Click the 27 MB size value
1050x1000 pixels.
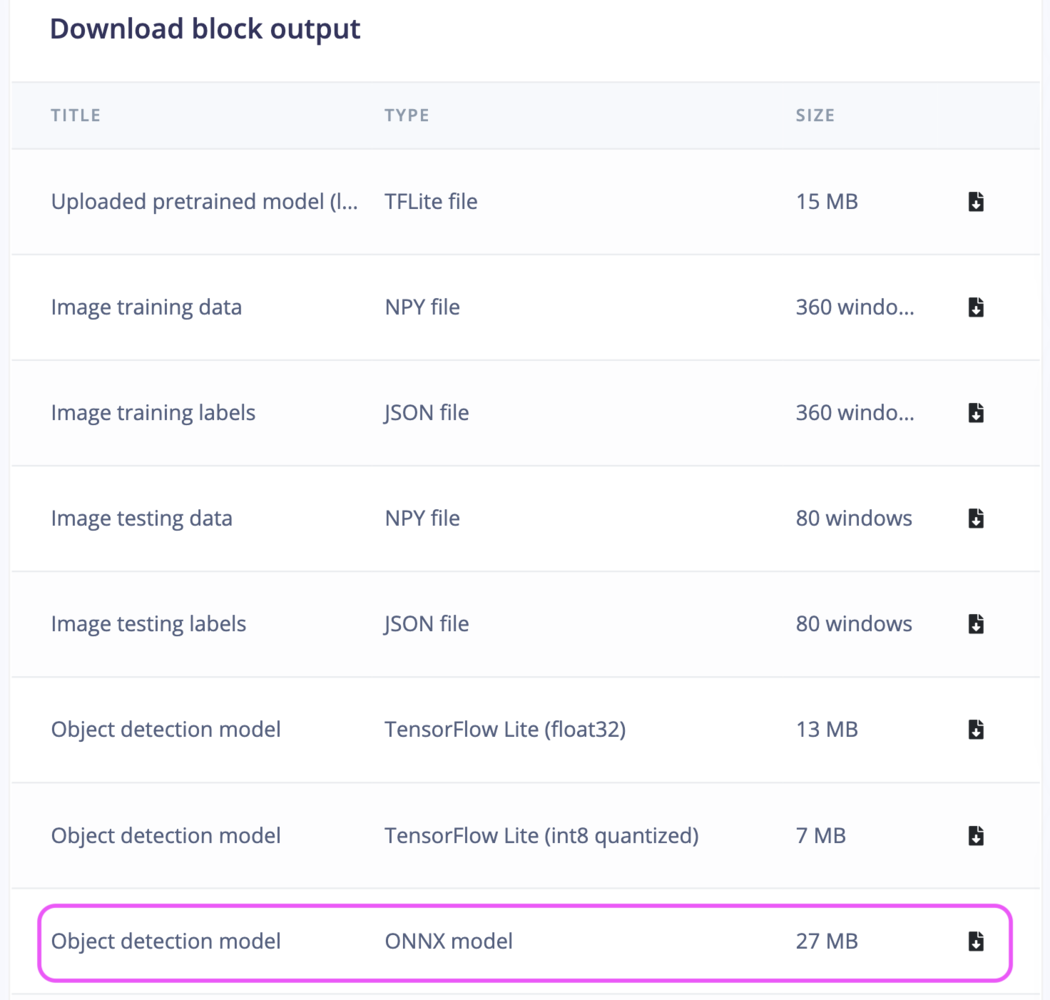click(826, 941)
